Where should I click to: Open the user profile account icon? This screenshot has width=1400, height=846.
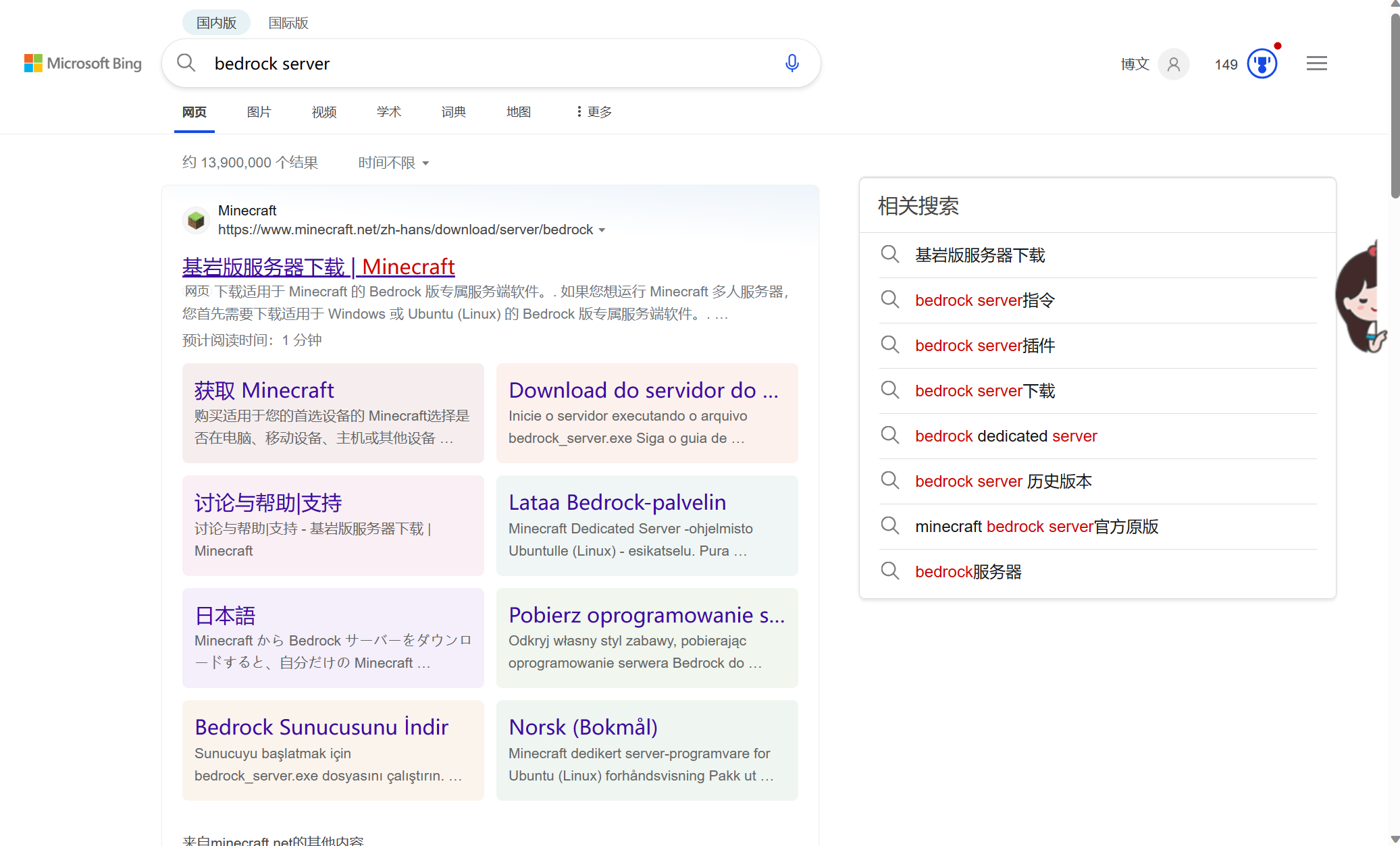(1173, 64)
